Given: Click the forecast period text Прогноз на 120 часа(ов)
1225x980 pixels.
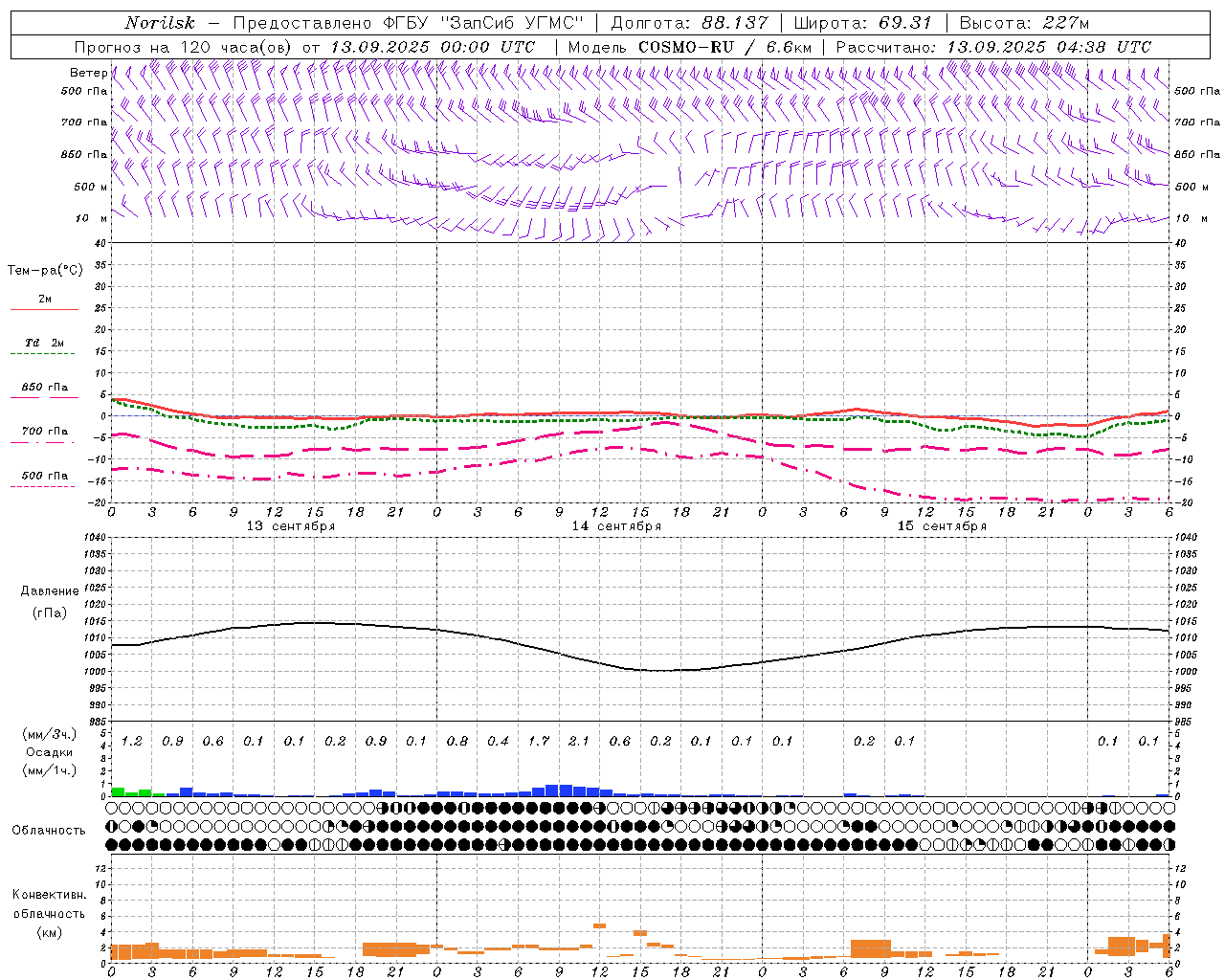Looking at the screenshot, I should click(x=185, y=47).
